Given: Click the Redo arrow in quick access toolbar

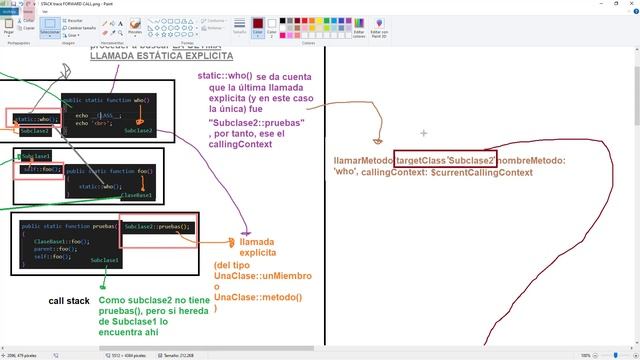Looking at the screenshot, I should 28,4.
